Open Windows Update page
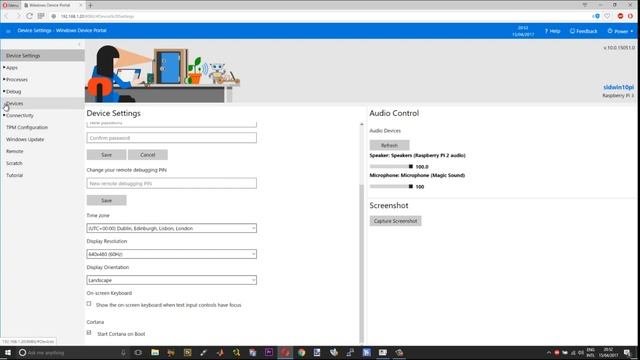Viewport: 640px width, 360px height. (25, 139)
